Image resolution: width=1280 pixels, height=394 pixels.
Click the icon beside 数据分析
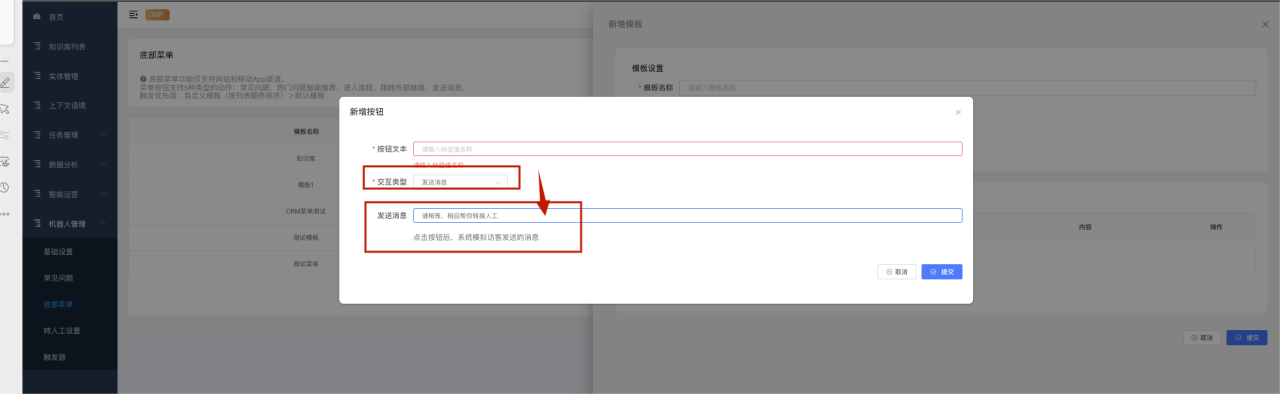pos(37,164)
